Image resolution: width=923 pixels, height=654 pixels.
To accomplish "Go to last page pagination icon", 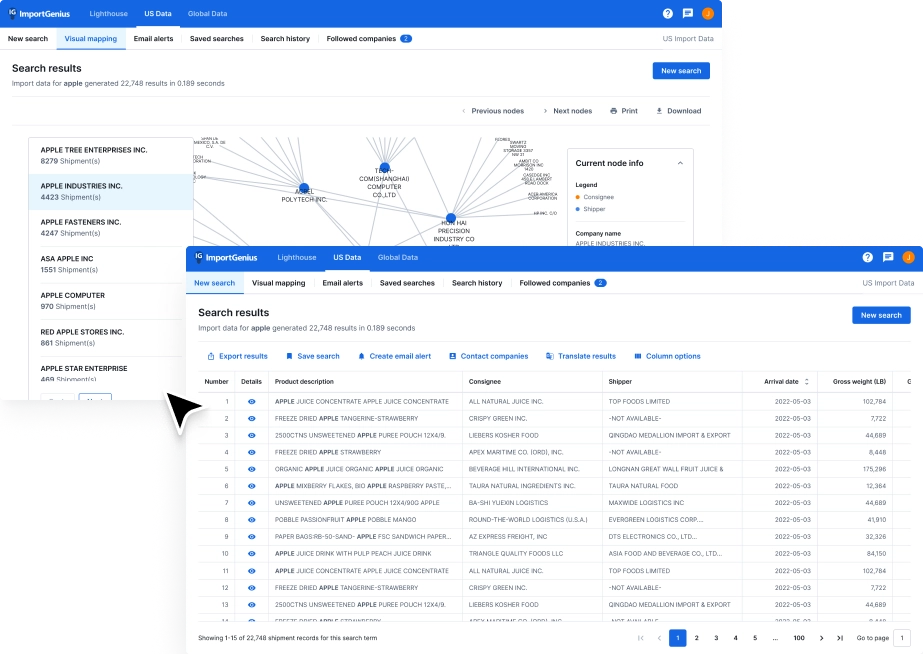I will tap(840, 638).
